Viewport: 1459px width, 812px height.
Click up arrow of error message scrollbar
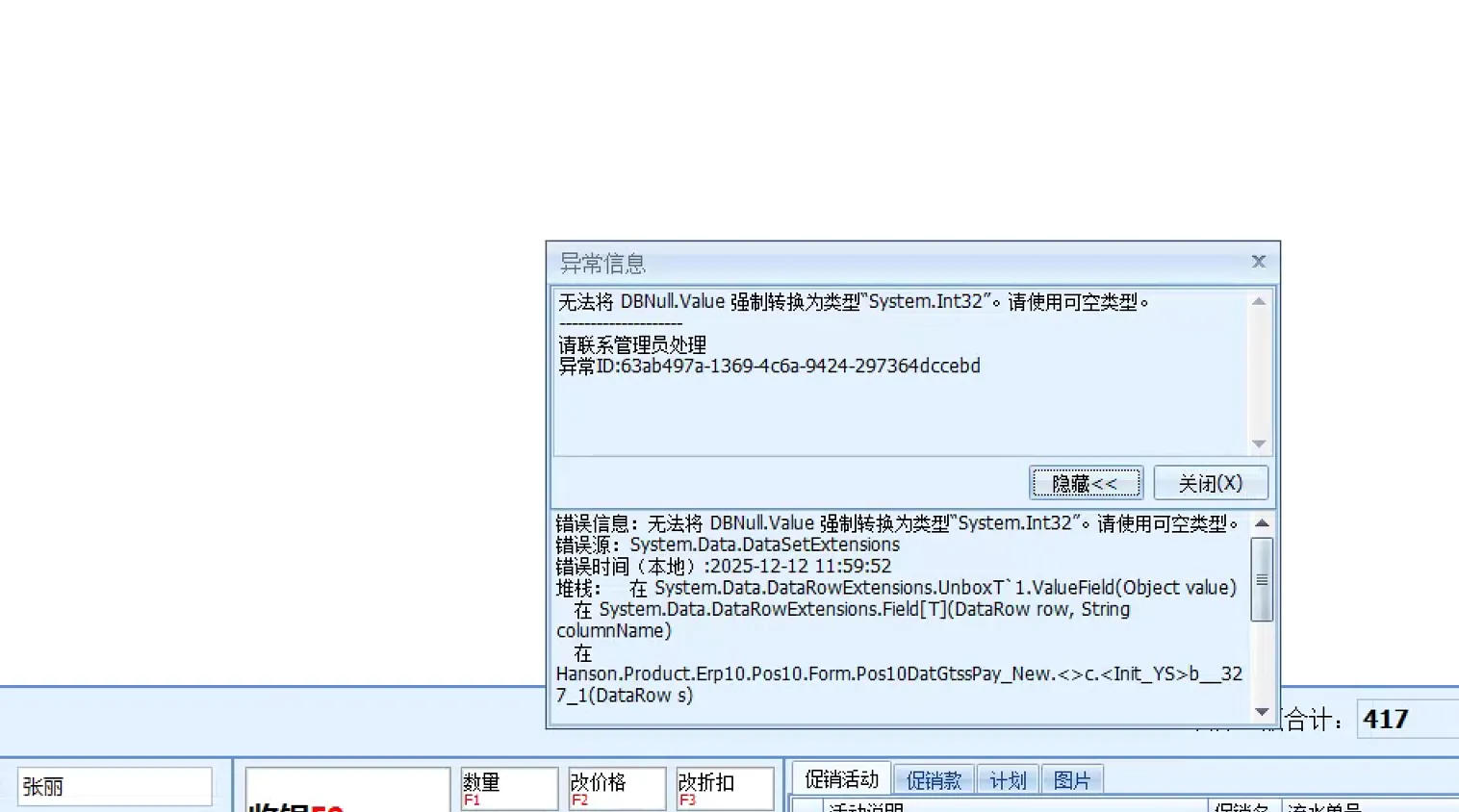tap(1259, 302)
